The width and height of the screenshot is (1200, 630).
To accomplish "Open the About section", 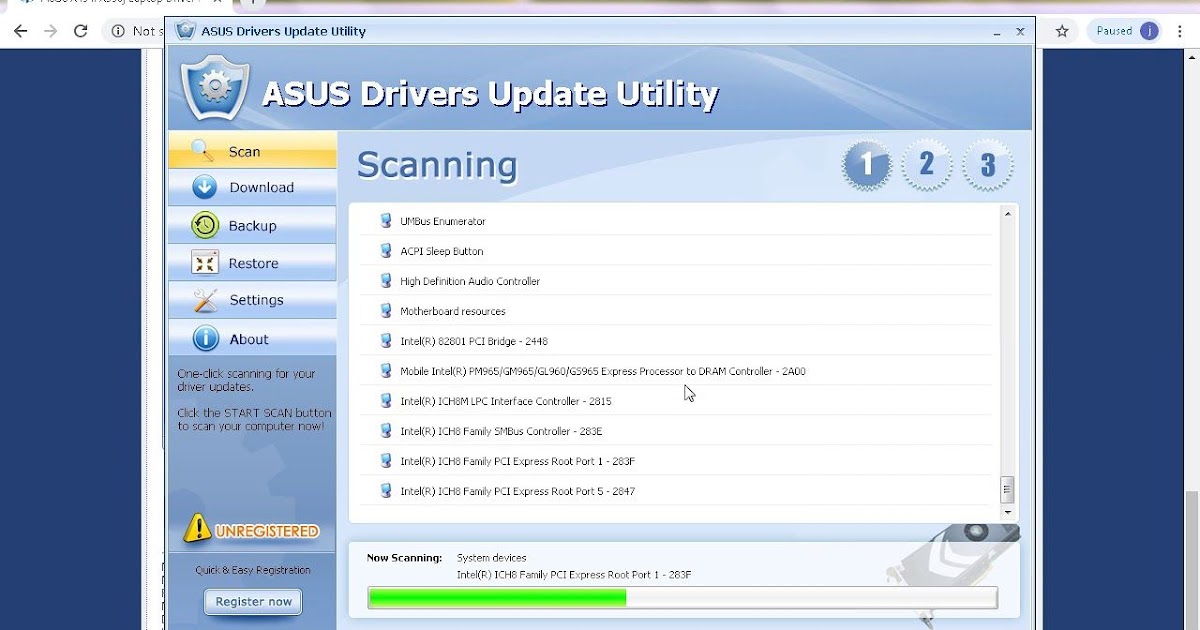I will 252,339.
